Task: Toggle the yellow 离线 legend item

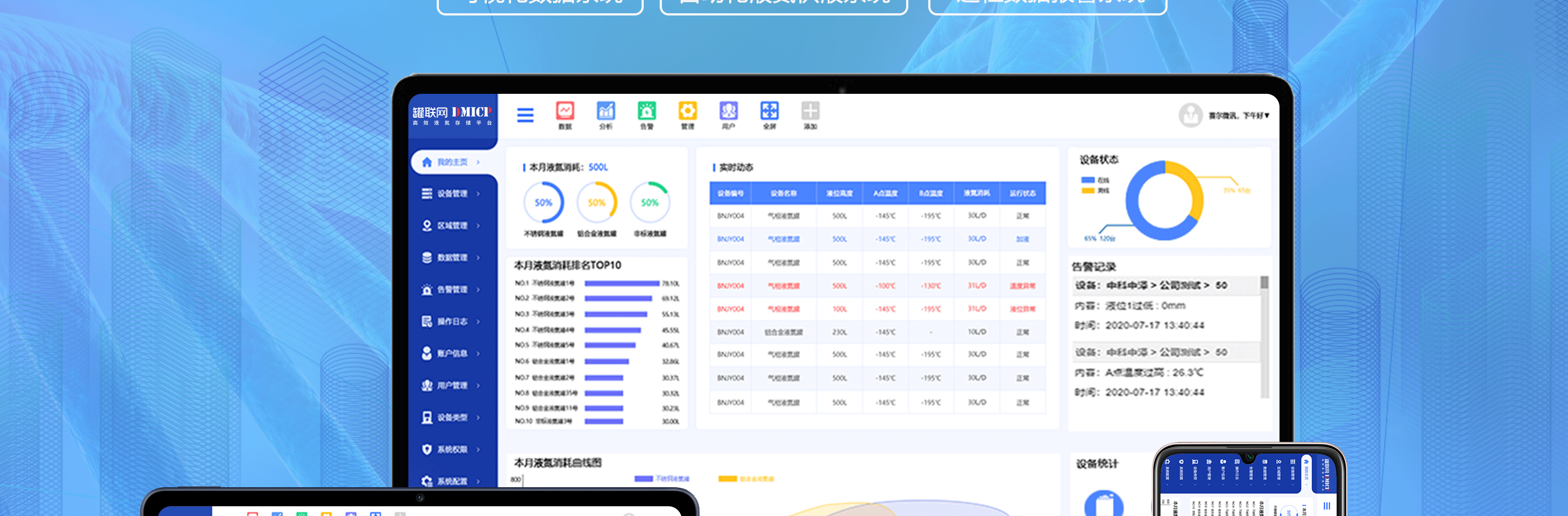Action: point(1095,190)
